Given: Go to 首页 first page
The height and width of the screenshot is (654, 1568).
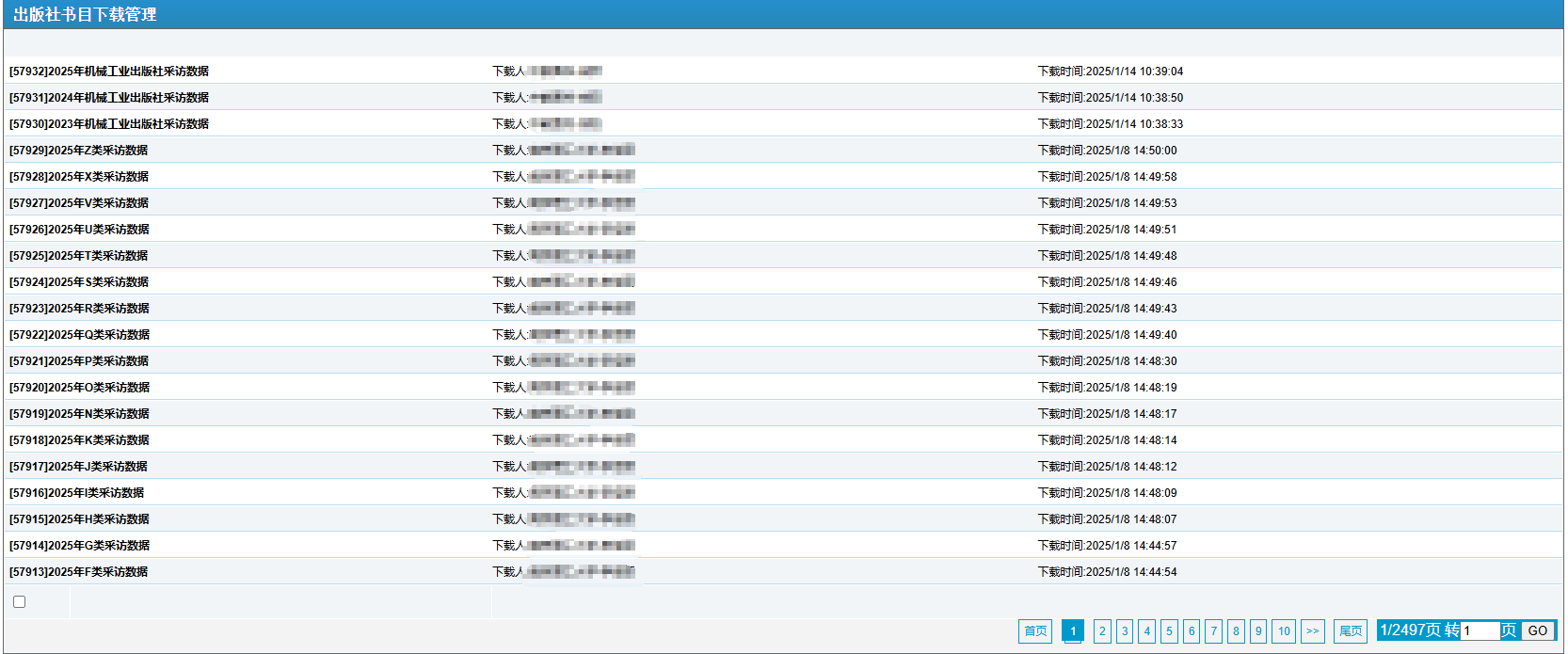Looking at the screenshot, I should point(1034,631).
